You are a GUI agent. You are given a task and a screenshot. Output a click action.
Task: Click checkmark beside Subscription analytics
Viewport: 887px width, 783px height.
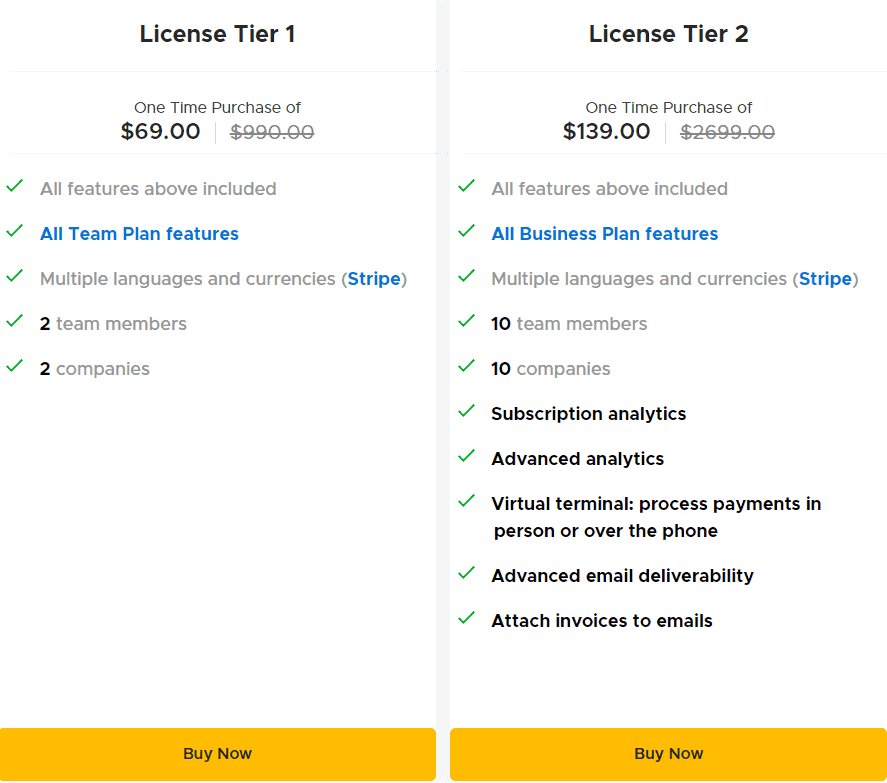pyautogui.click(x=466, y=412)
